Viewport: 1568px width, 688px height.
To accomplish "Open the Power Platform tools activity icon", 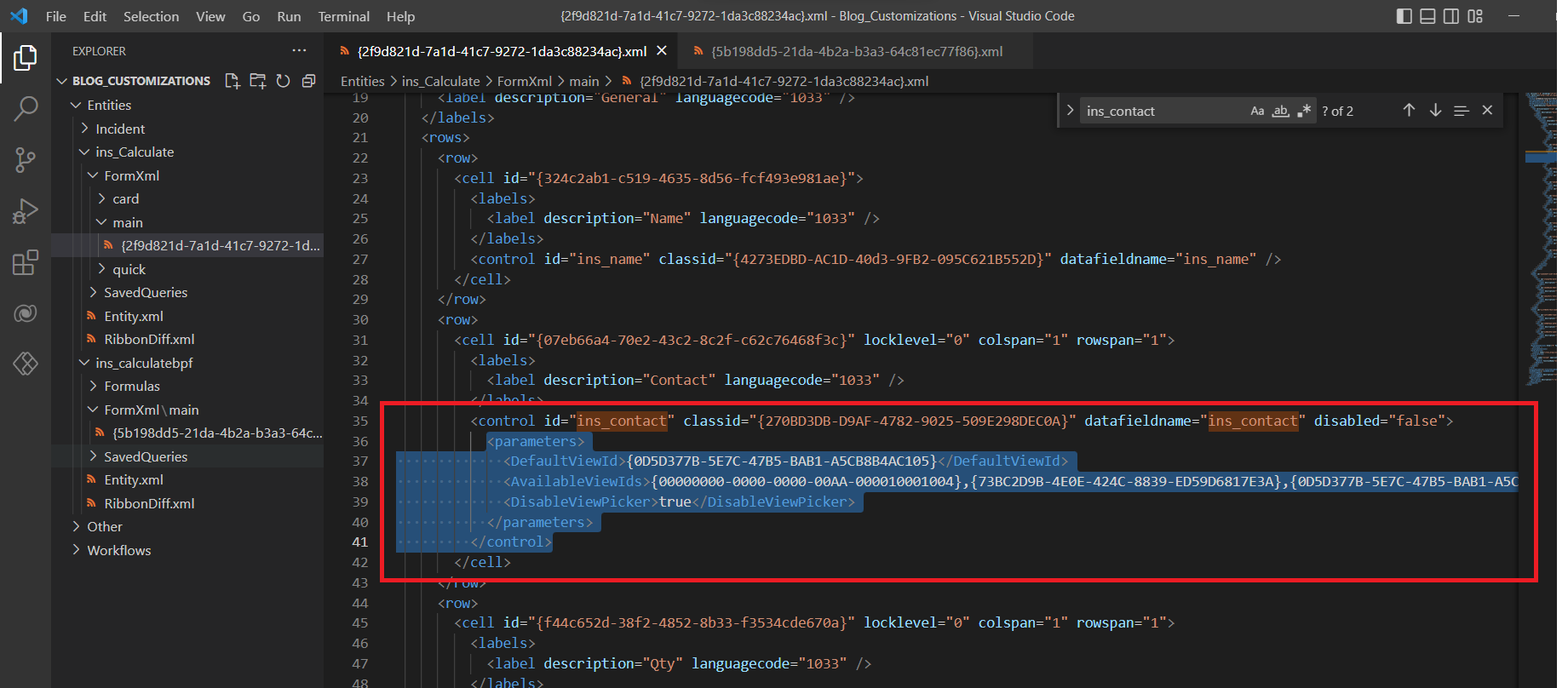I will click(x=26, y=364).
